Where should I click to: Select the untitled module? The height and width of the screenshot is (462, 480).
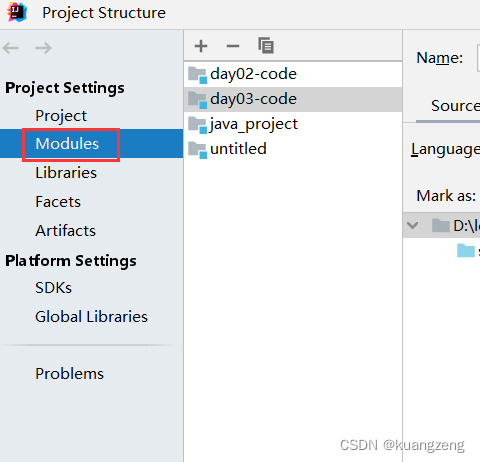(x=293, y=149)
